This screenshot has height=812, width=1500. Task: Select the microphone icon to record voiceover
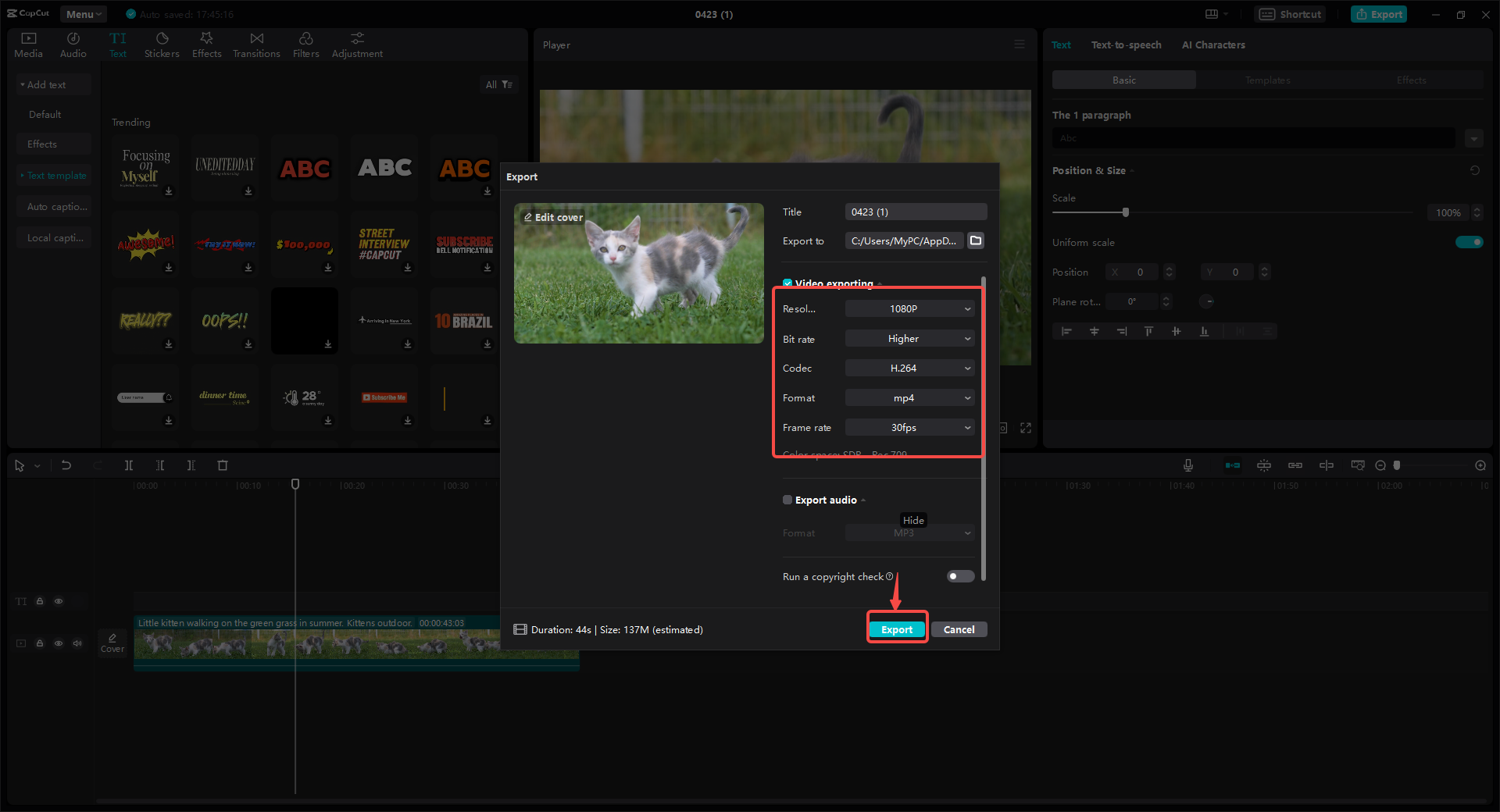click(1187, 465)
